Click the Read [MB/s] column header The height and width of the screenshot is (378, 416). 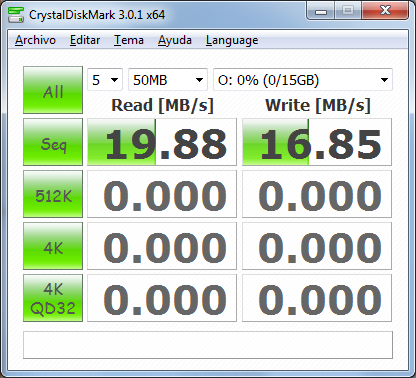[x=162, y=106]
